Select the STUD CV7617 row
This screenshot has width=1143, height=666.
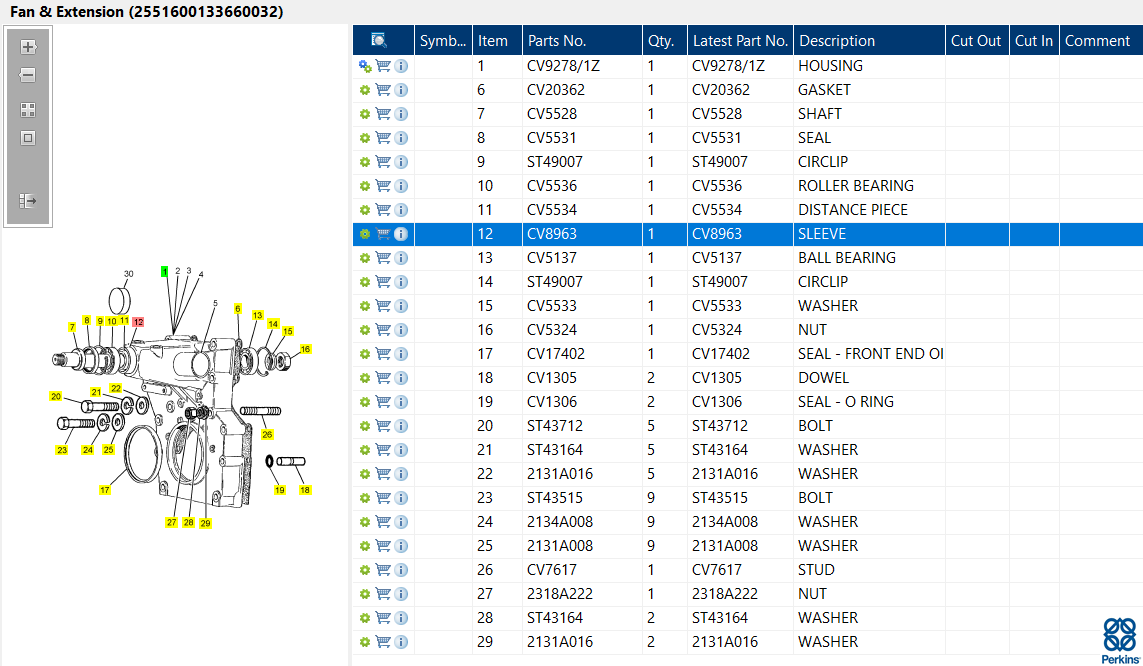click(x=748, y=570)
